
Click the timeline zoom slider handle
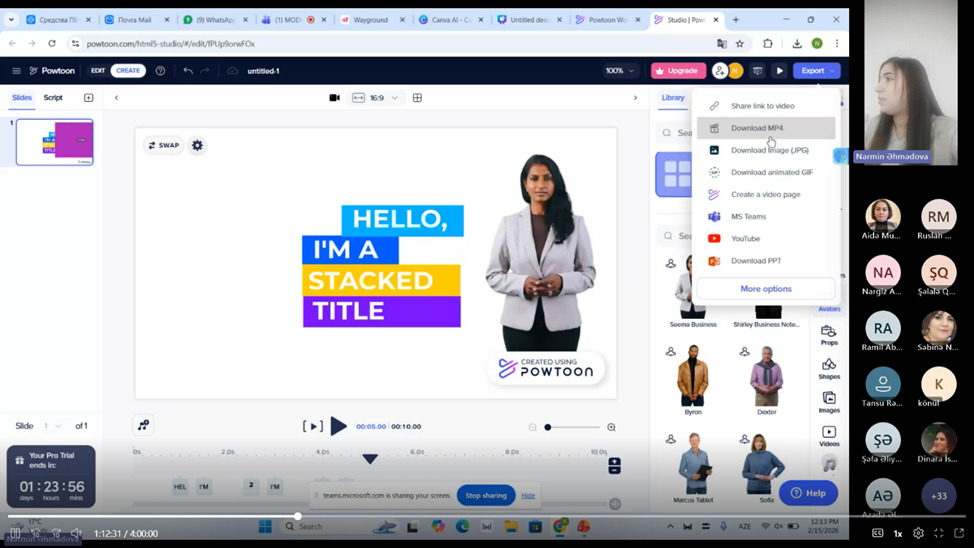tap(548, 427)
